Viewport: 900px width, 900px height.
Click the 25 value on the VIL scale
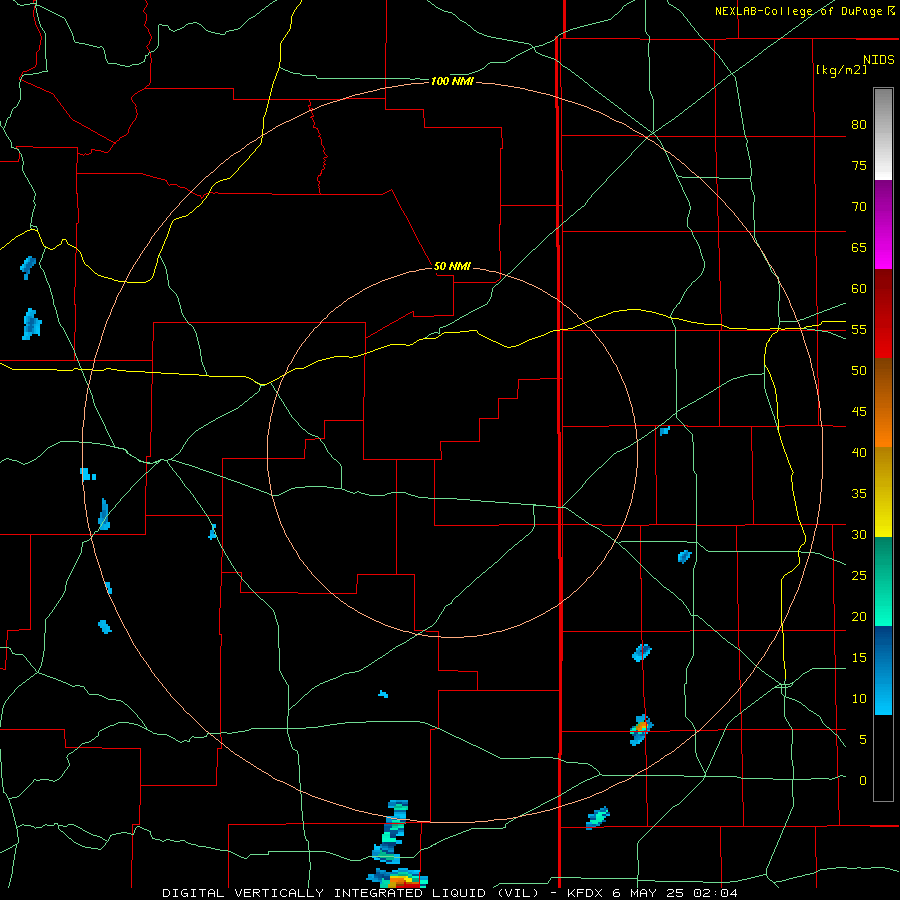pos(859,576)
